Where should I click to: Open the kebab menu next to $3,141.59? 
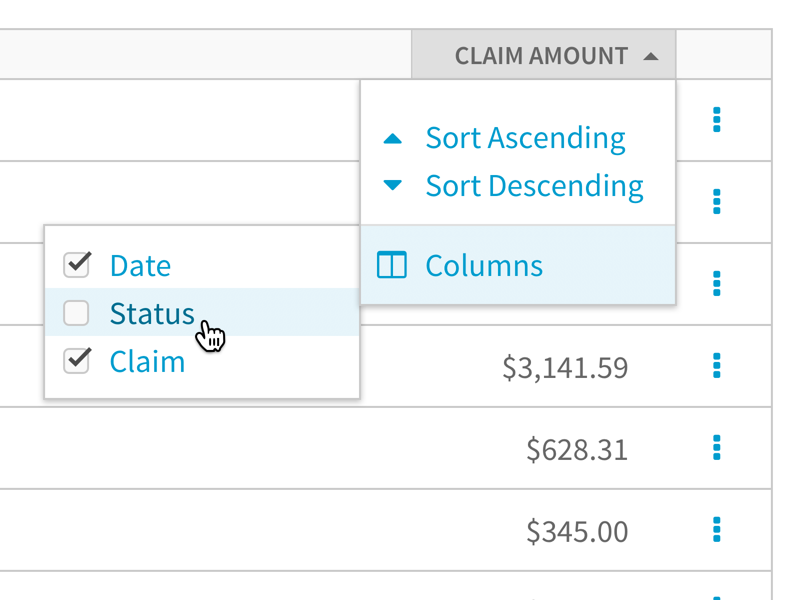(x=718, y=367)
